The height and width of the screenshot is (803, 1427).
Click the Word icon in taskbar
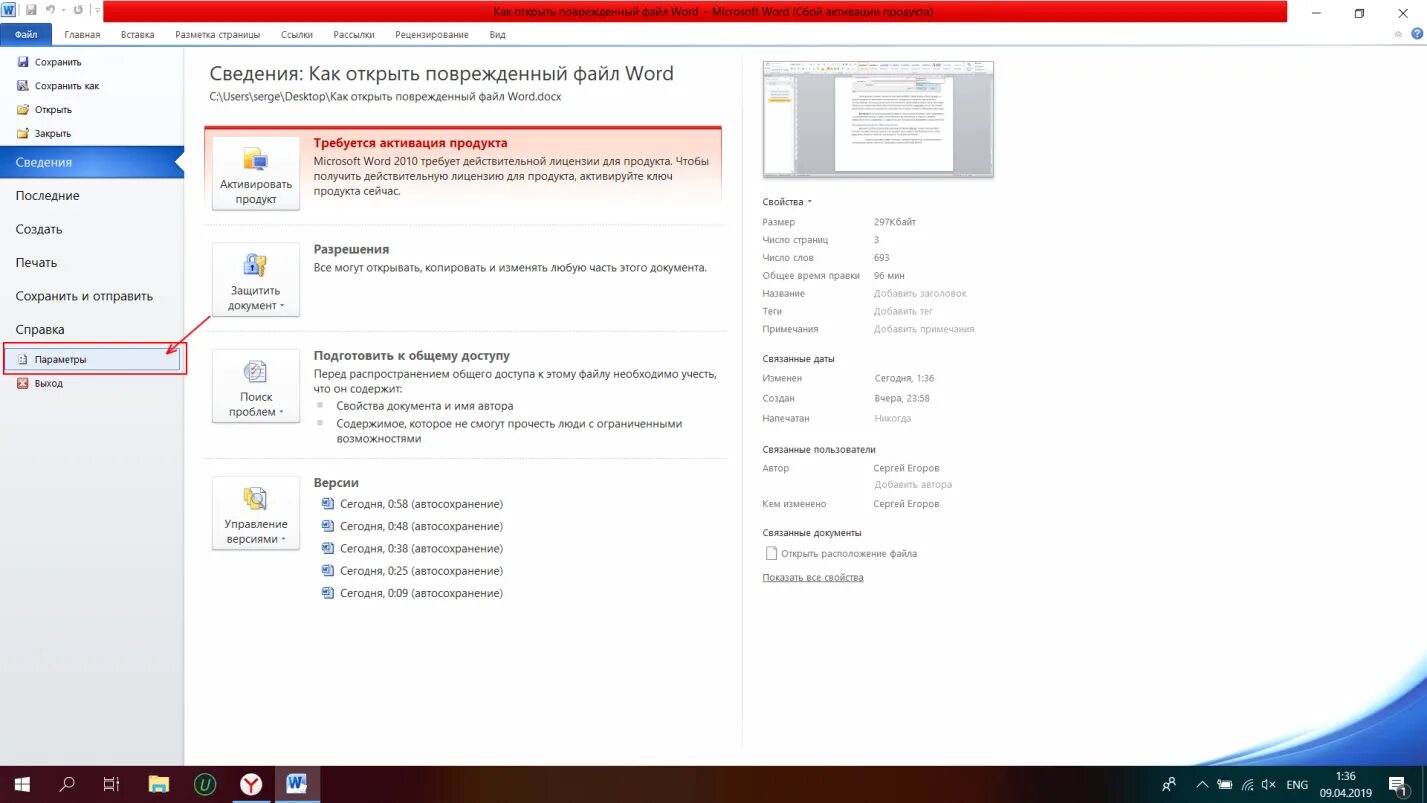coord(297,785)
